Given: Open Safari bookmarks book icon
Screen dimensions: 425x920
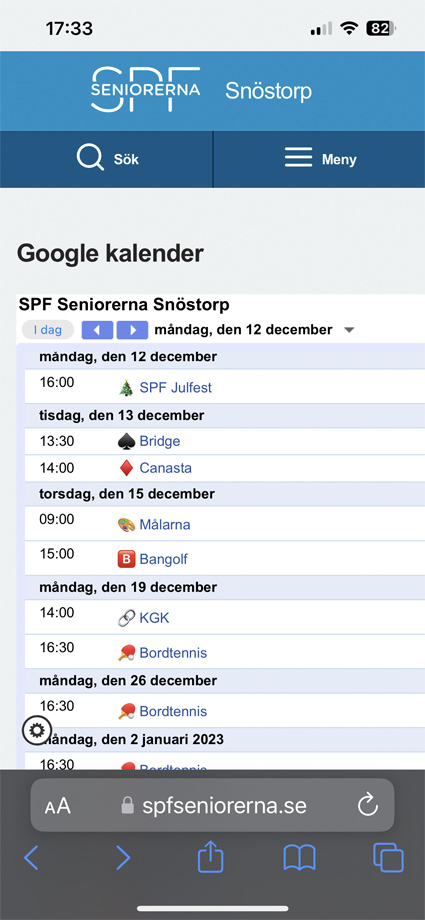Looking at the screenshot, I should tap(299, 858).
